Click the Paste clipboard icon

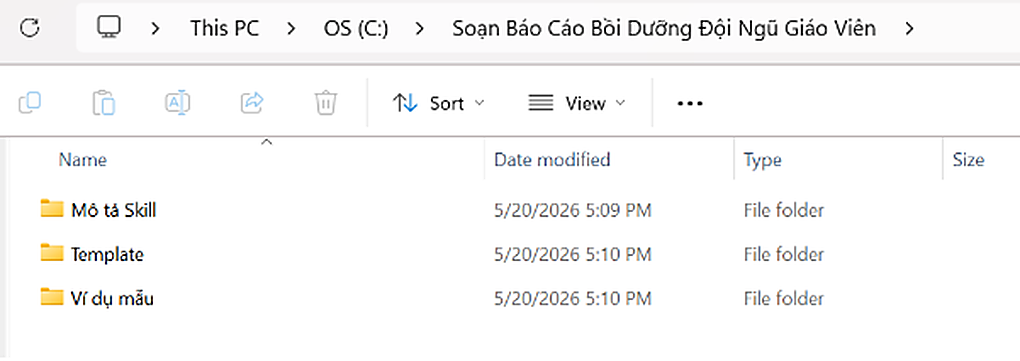click(x=103, y=103)
